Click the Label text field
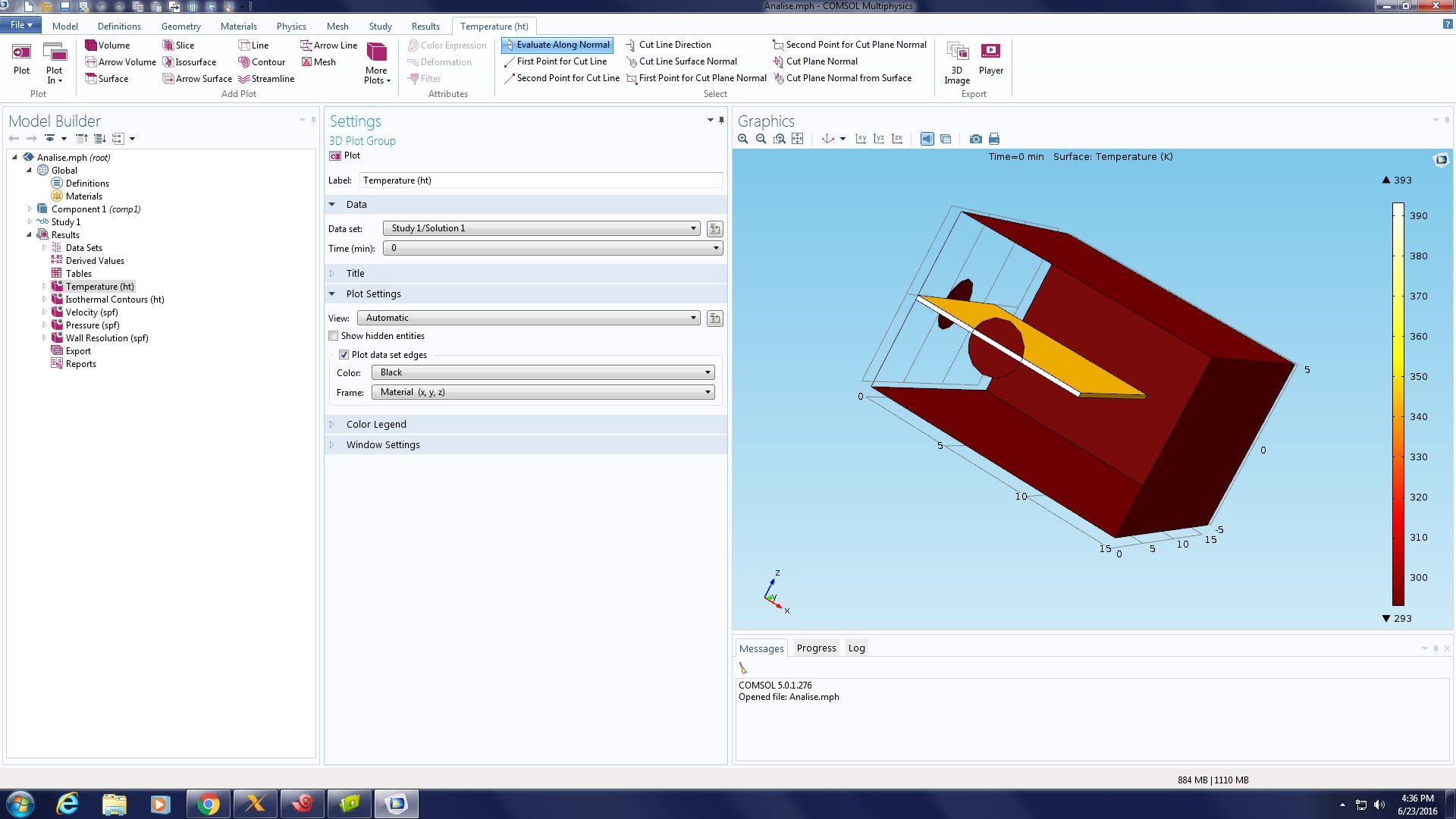The height and width of the screenshot is (819, 1456). (x=541, y=180)
